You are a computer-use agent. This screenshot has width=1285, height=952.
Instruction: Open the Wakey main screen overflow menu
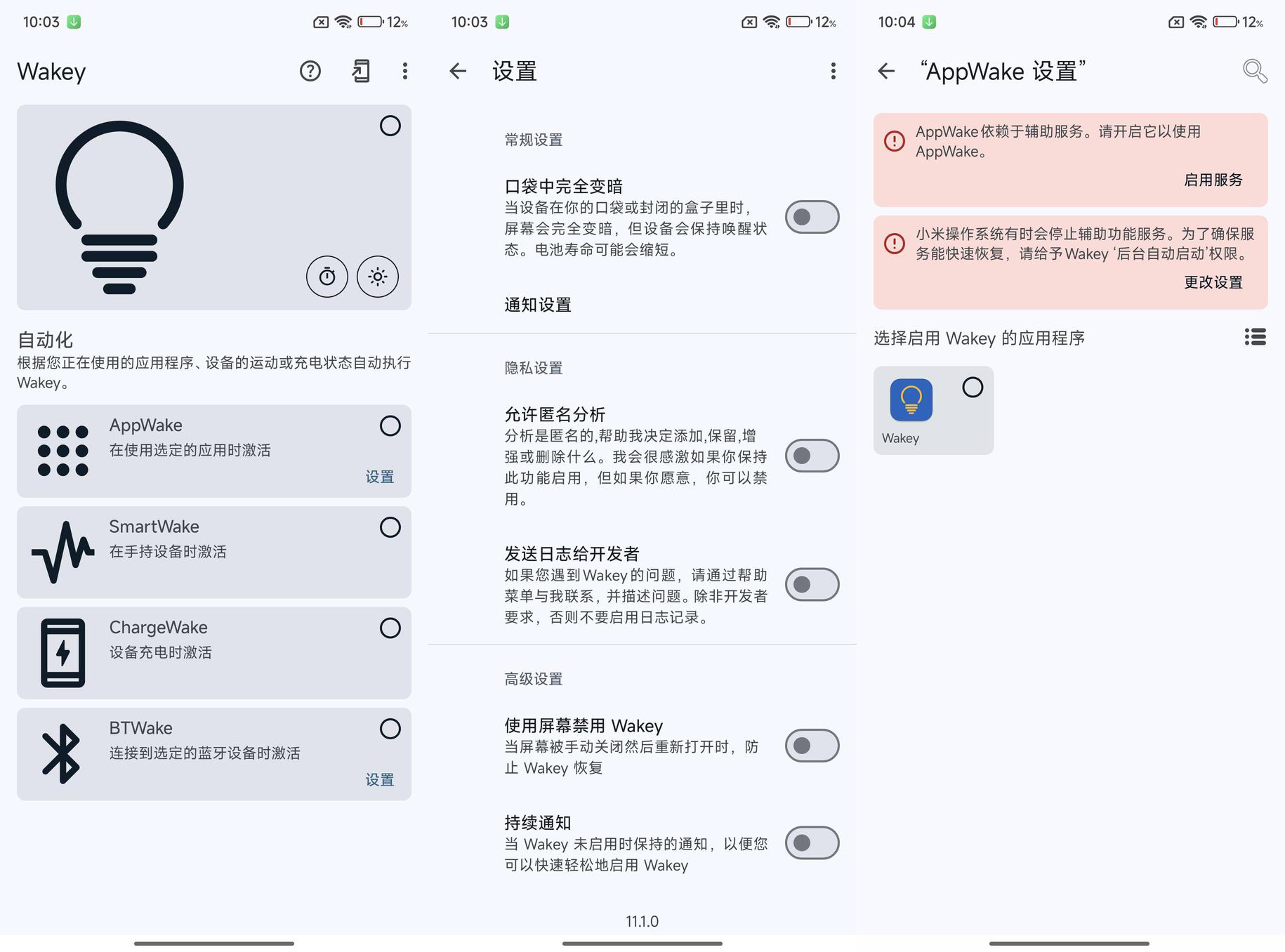404,71
